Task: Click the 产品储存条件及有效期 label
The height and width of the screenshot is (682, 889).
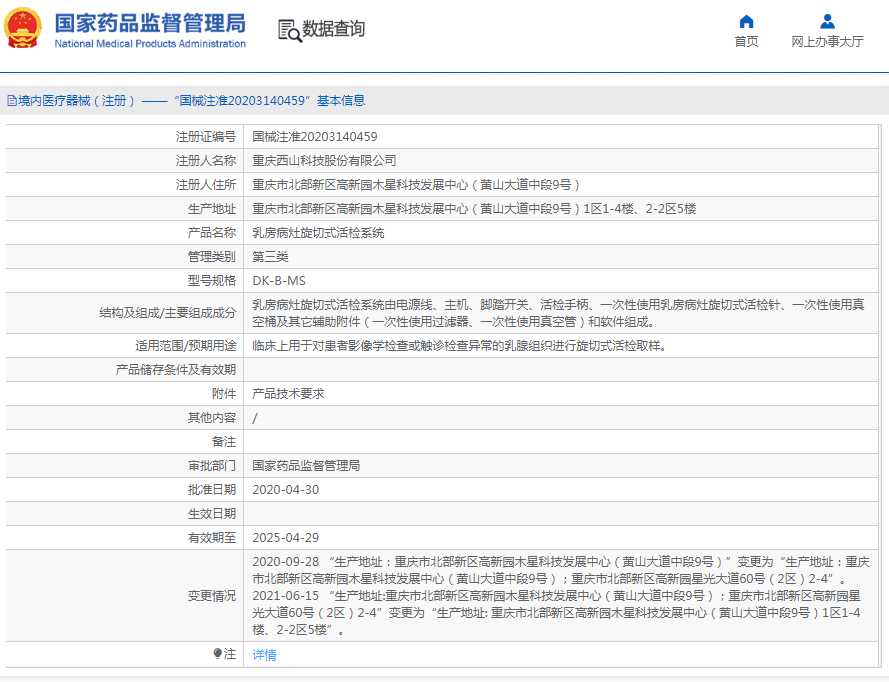Action: pos(176,370)
